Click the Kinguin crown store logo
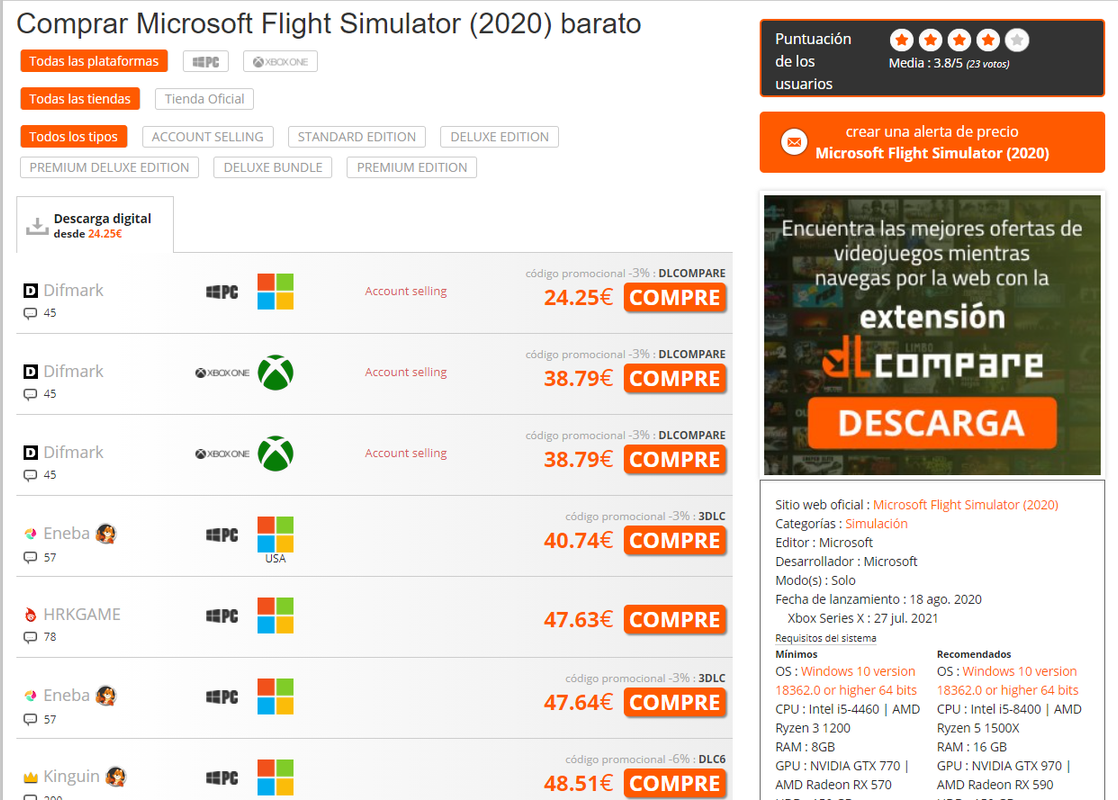 tap(30, 776)
